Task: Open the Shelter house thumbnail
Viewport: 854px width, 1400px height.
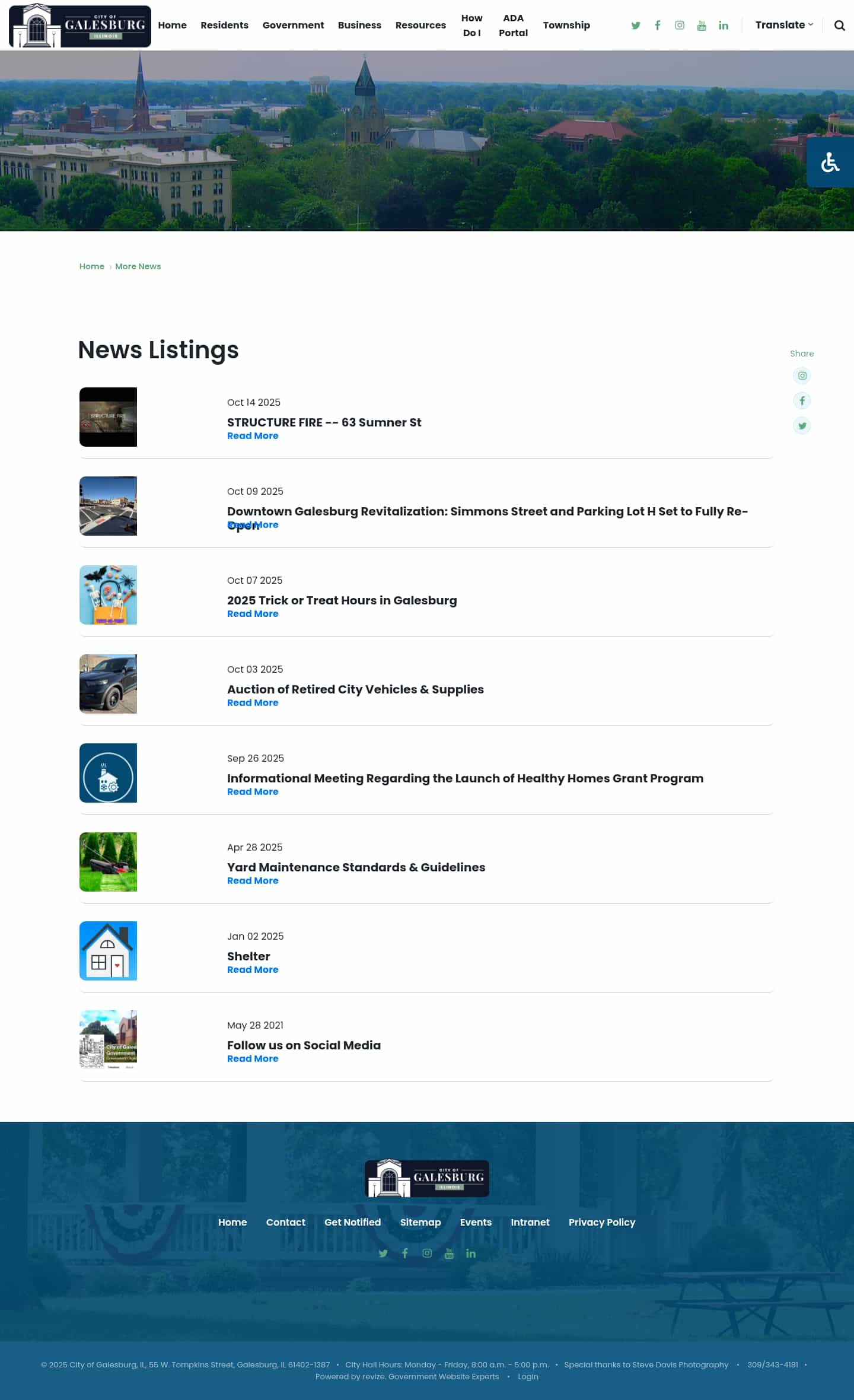Action: point(108,951)
